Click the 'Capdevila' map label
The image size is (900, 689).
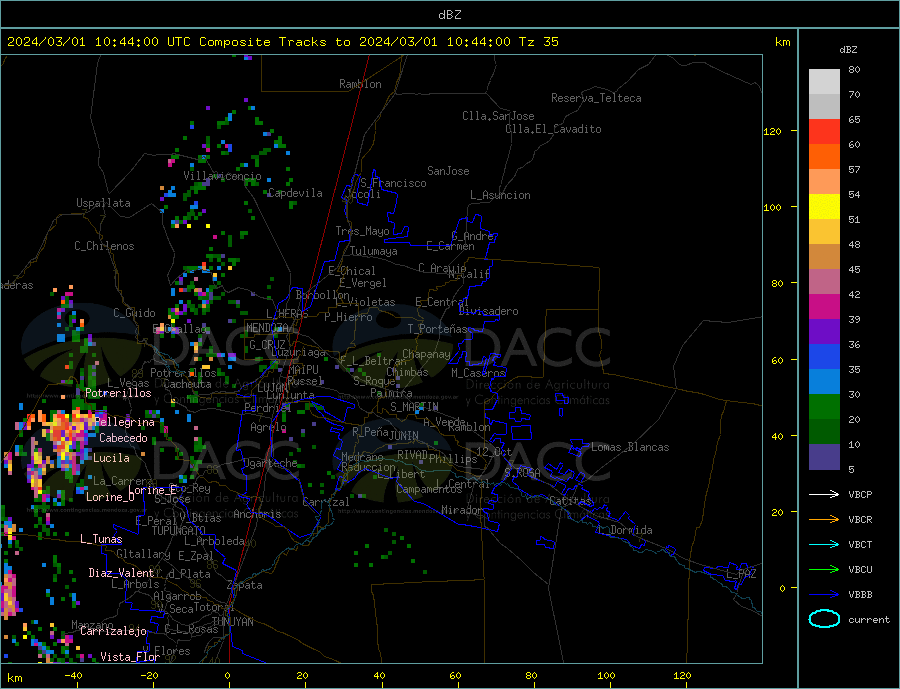[x=296, y=193]
